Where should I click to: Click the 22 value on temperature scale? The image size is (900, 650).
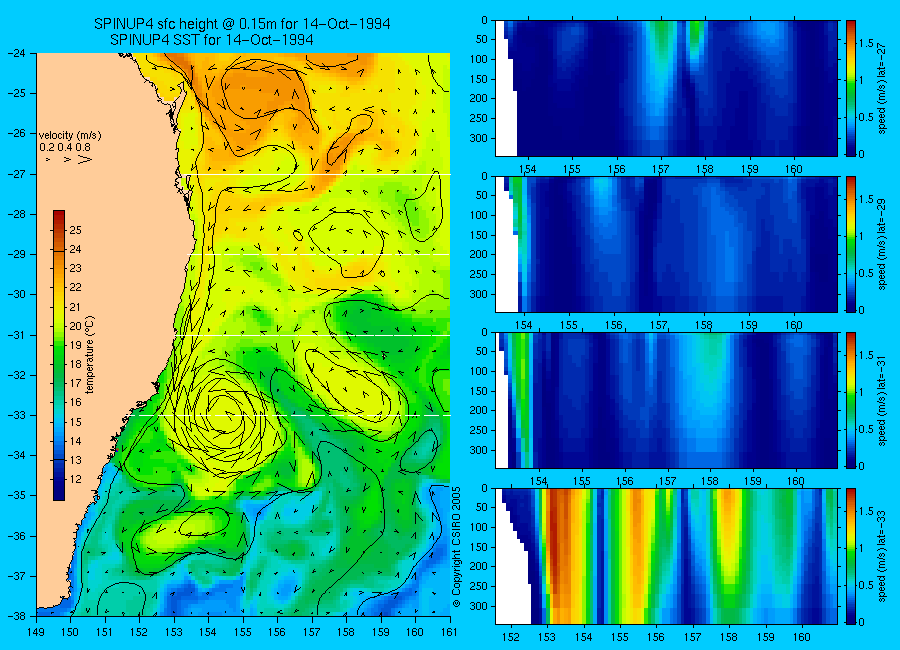(75, 288)
